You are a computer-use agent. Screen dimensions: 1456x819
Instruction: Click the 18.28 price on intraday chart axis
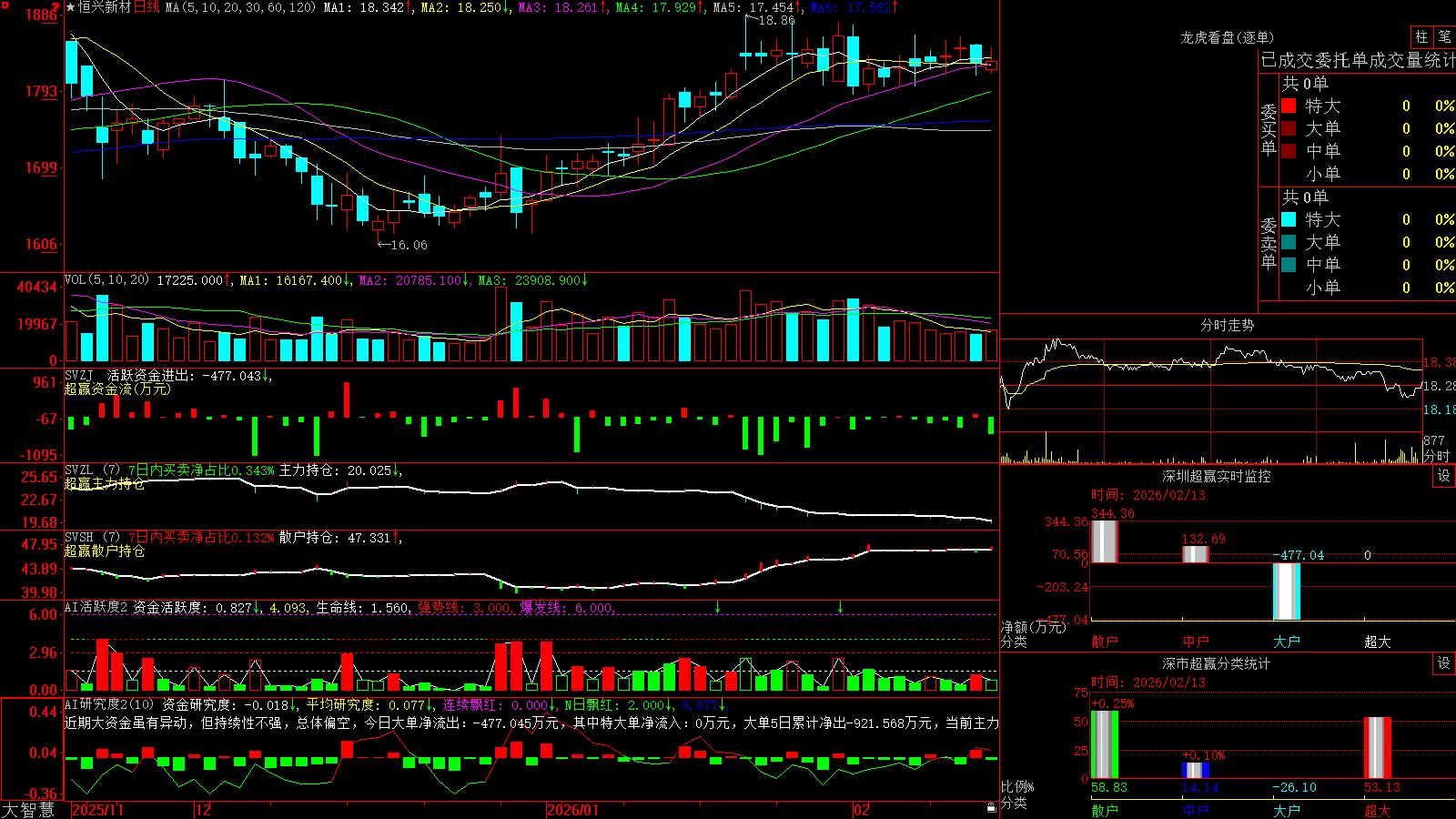(1439, 386)
